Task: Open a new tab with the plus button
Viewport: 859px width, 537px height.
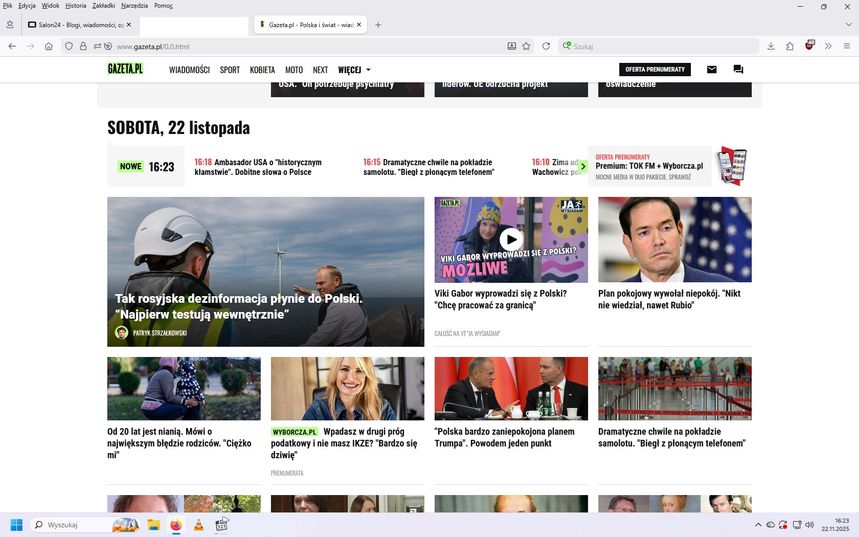Action: 378,24
